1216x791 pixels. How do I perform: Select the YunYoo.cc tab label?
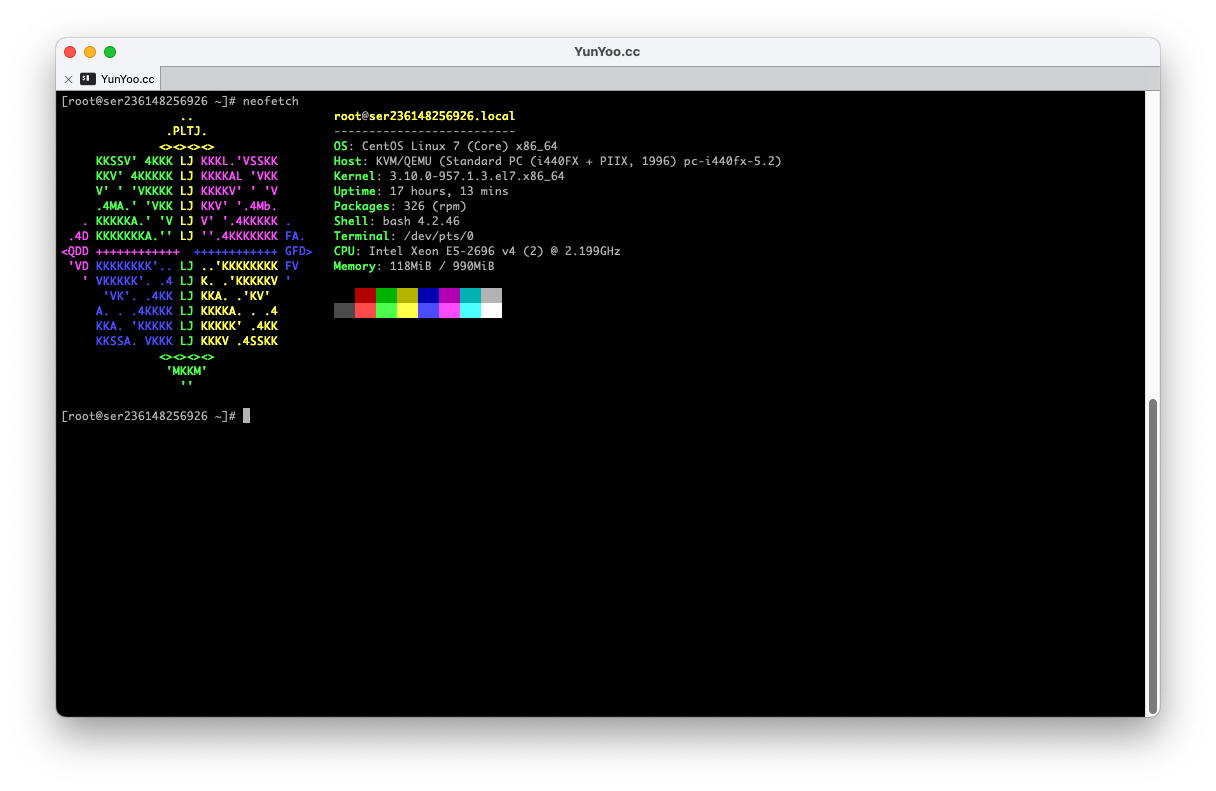(x=127, y=79)
